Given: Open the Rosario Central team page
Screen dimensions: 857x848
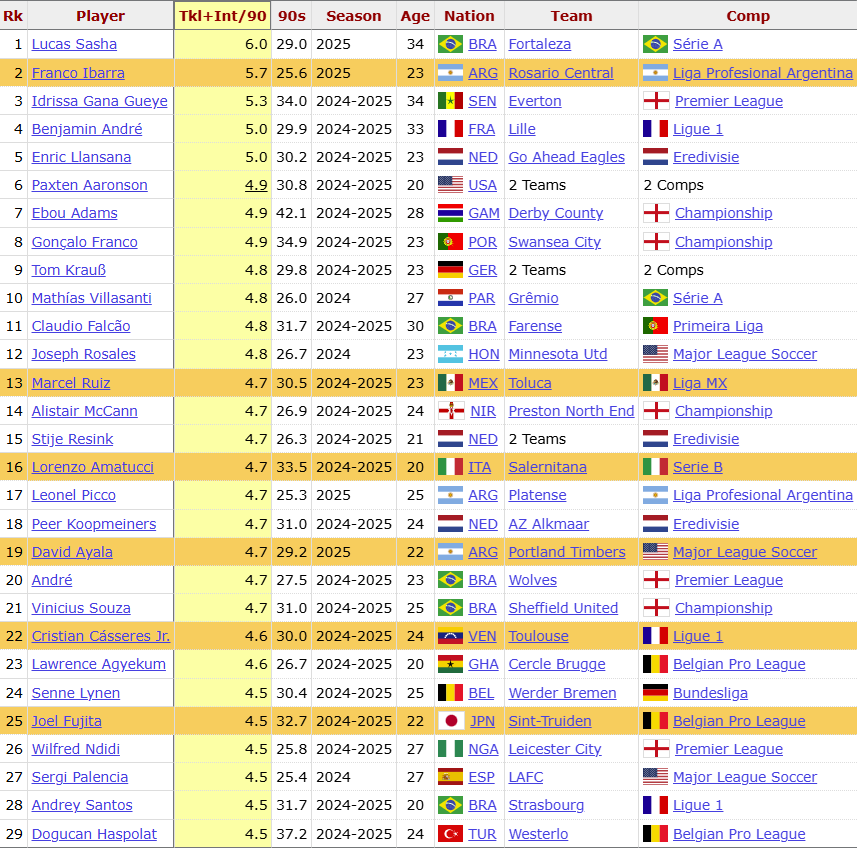Looking at the screenshot, I should tap(561, 73).
